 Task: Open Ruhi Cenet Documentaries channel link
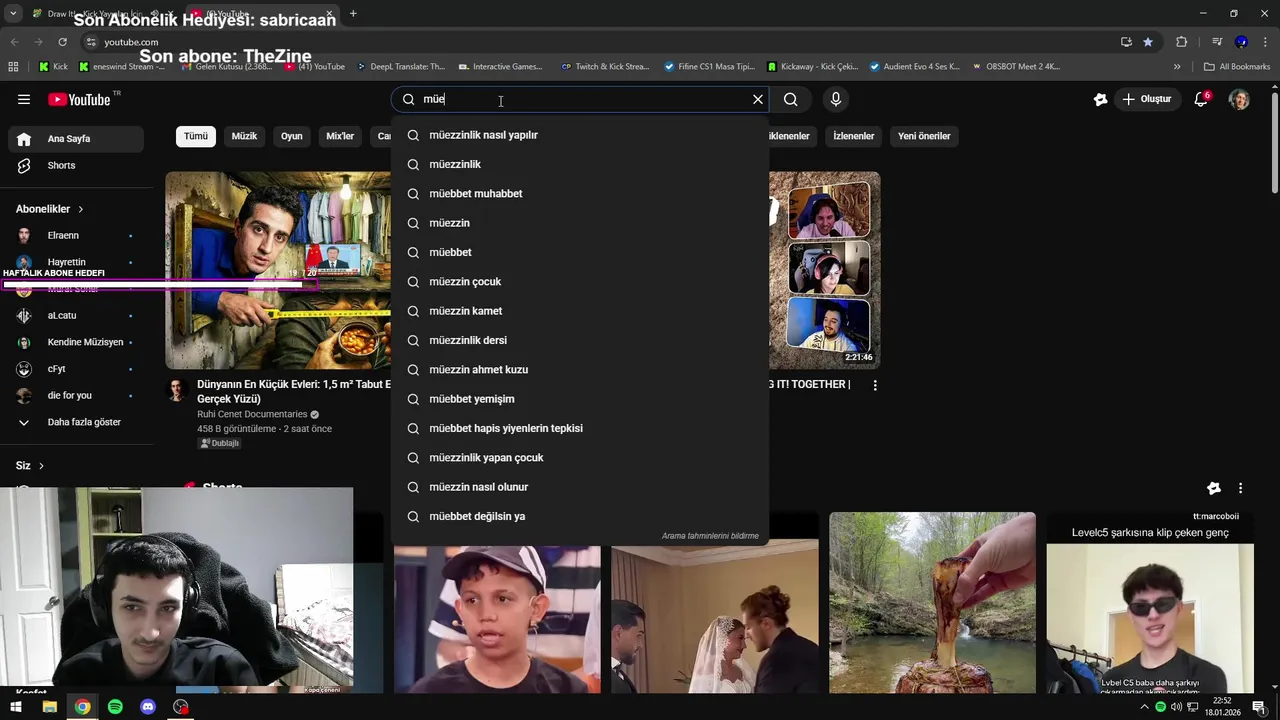point(252,414)
